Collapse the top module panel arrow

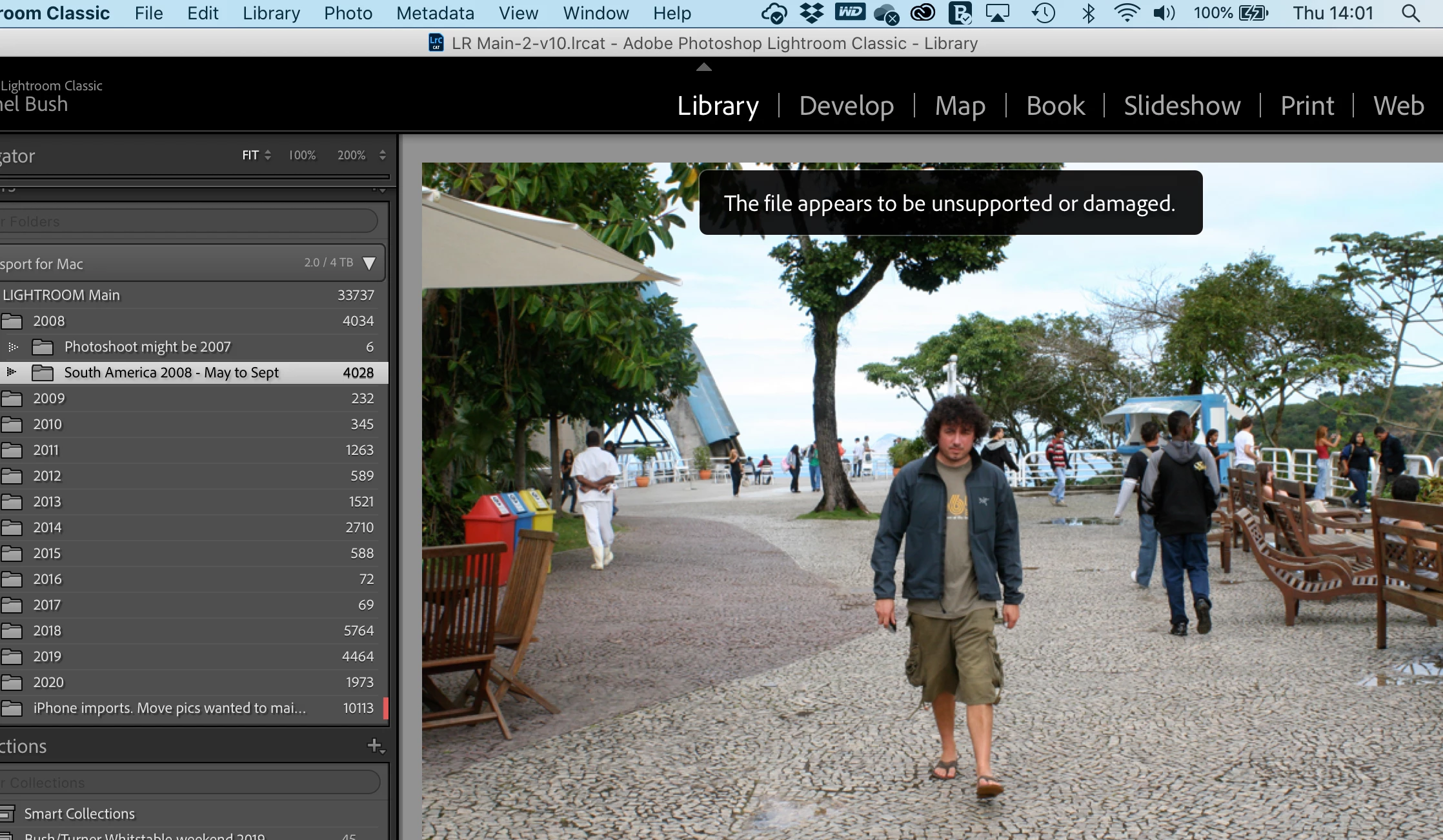tap(704, 67)
